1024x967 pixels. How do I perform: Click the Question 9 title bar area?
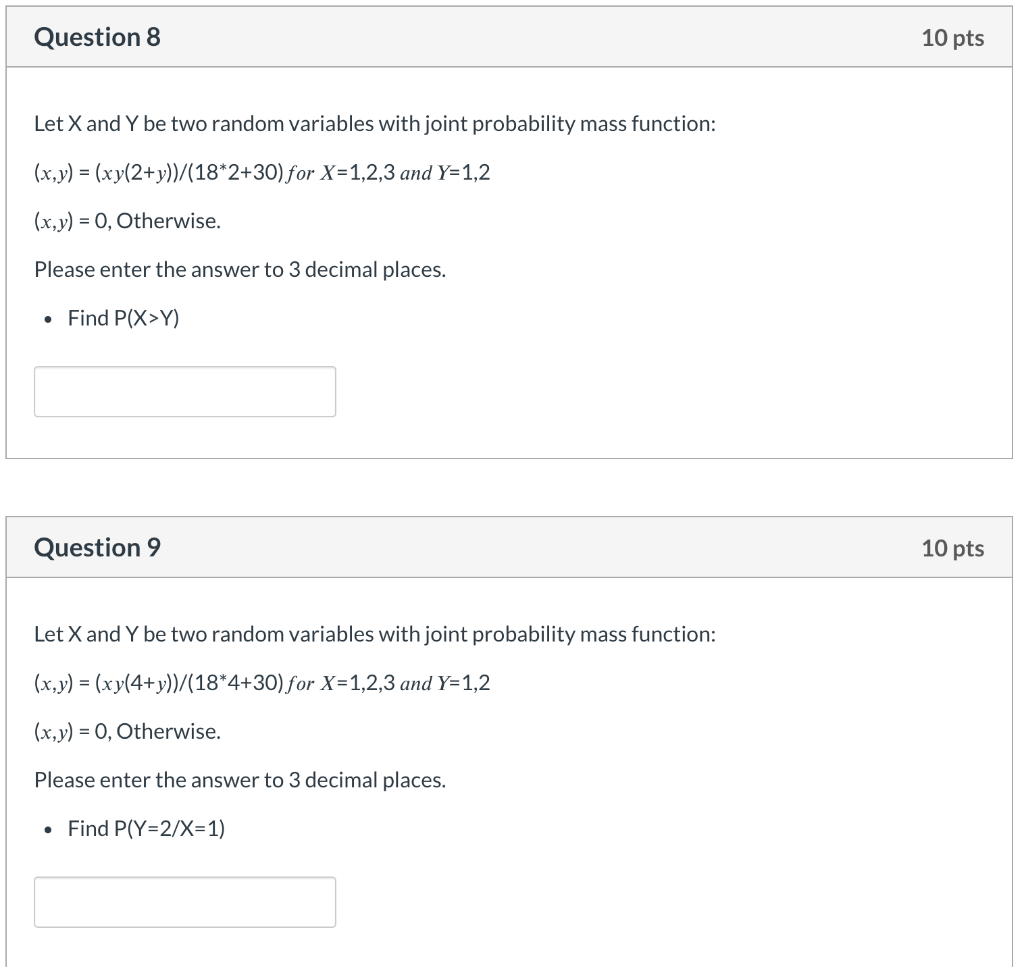point(500,547)
